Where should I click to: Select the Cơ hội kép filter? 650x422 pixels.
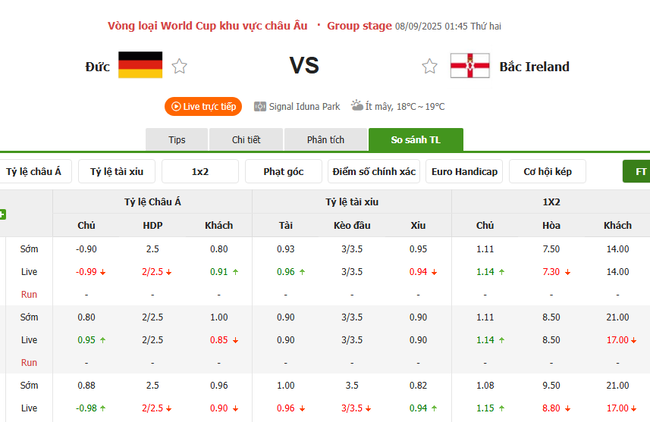coord(547,172)
